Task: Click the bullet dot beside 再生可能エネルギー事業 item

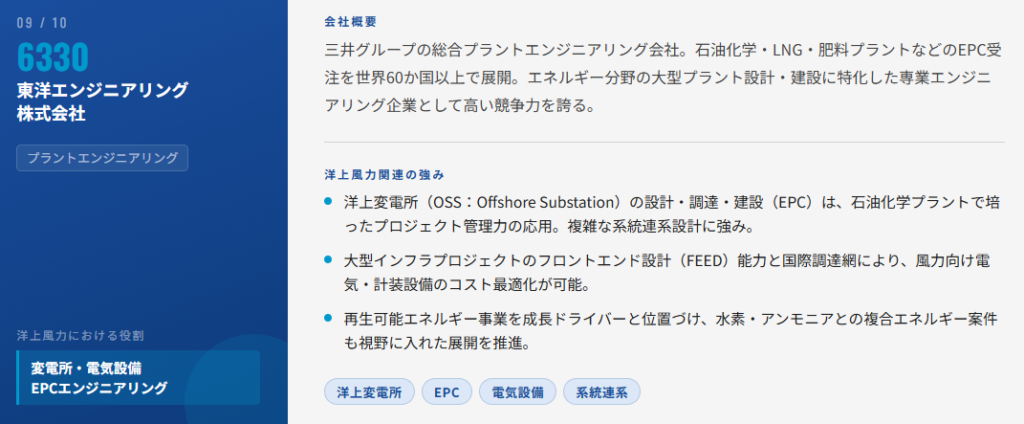Action: pyautogui.click(x=329, y=318)
